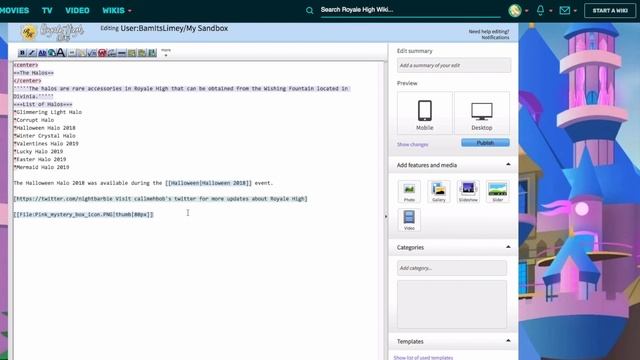Open the MOVIES navigation menu
The image size is (640, 360).
(x=14, y=10)
